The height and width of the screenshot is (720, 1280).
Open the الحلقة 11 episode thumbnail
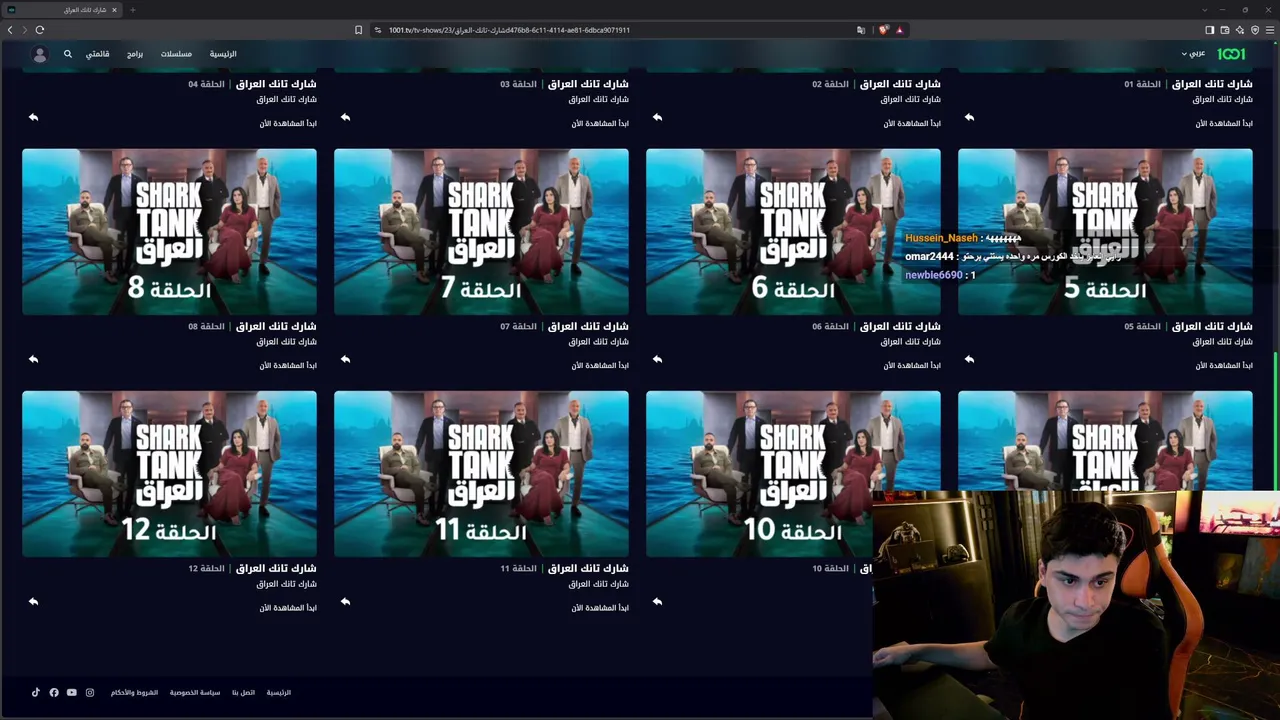point(481,474)
